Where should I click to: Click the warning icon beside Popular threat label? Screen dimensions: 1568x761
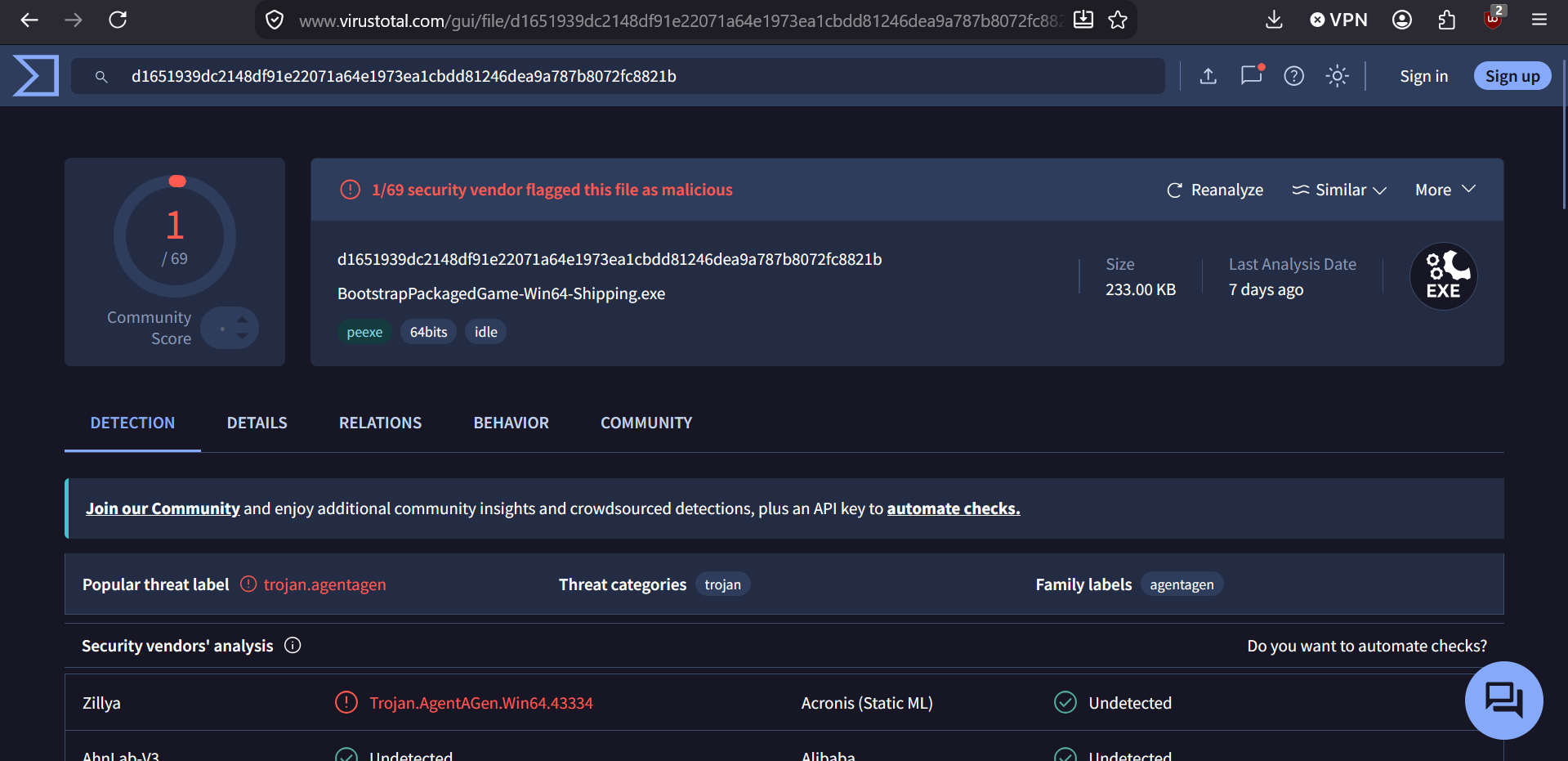click(248, 584)
